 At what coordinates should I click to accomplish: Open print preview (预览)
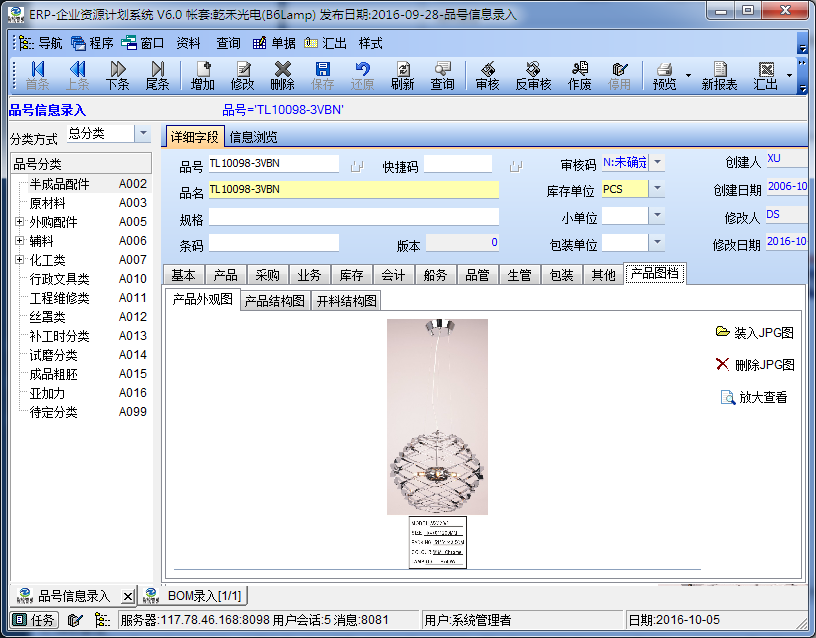click(x=665, y=76)
